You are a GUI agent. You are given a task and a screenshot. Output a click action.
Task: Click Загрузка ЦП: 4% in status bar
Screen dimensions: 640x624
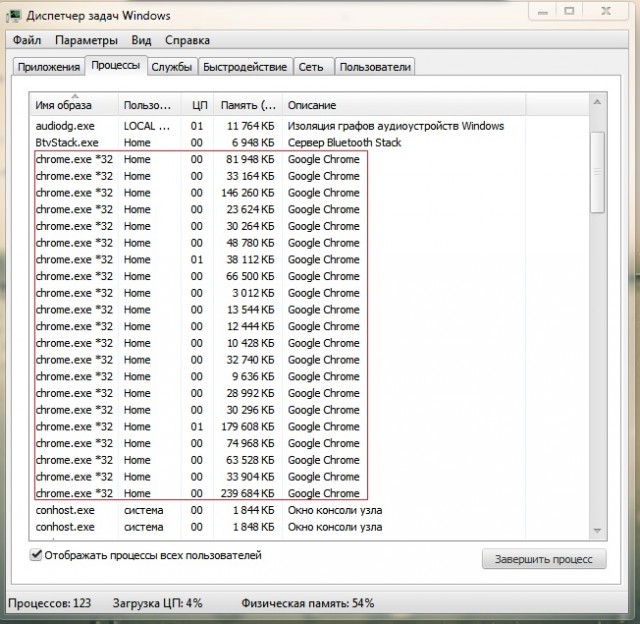pos(158,603)
